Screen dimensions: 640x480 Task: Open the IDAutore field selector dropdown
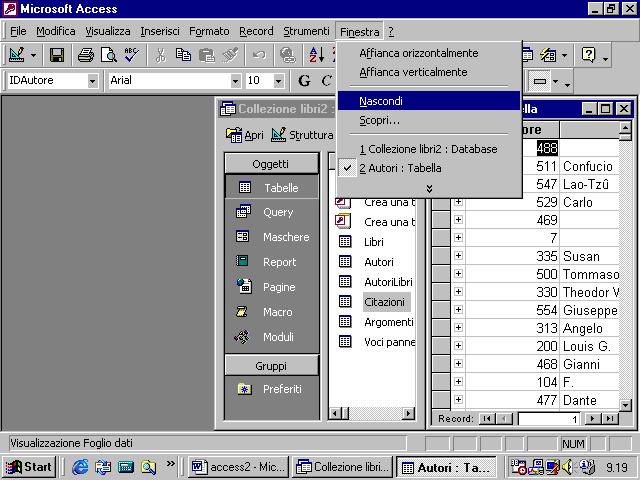pos(93,81)
